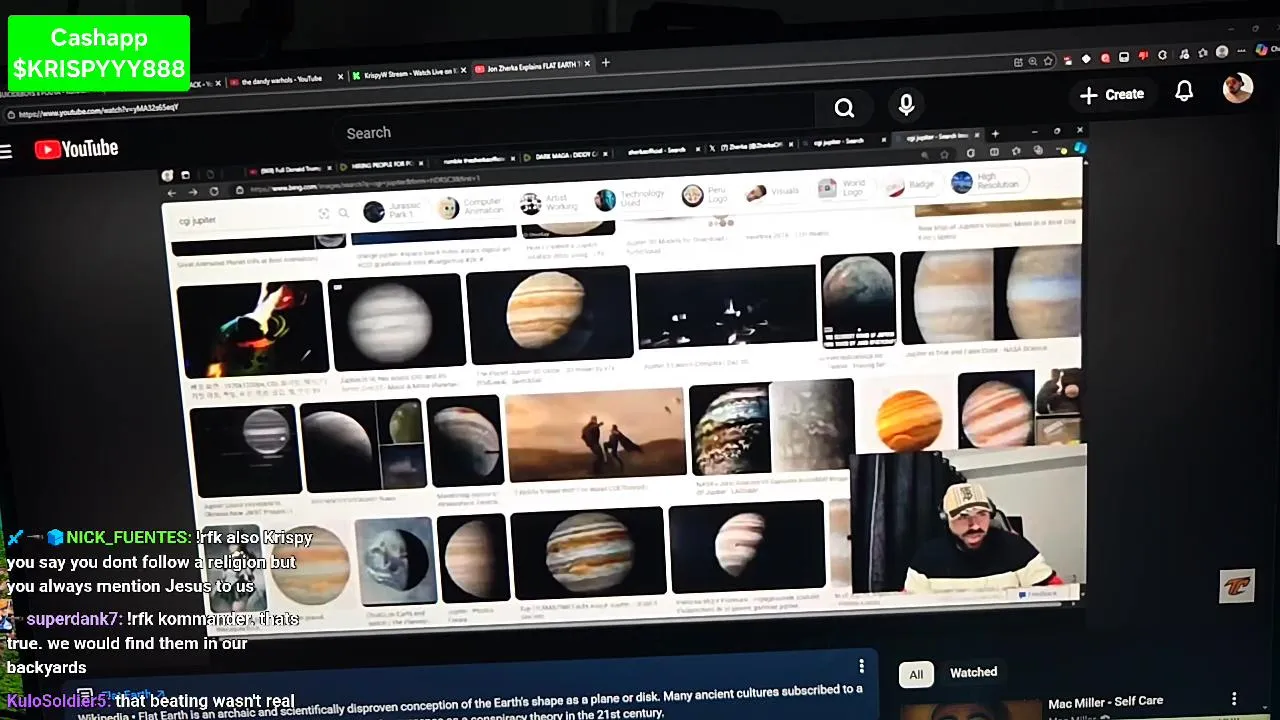The width and height of the screenshot is (1280, 720).
Task: Open the Copilot icon in the browser toolbar
Action: pyautogui.click(x=1262, y=50)
